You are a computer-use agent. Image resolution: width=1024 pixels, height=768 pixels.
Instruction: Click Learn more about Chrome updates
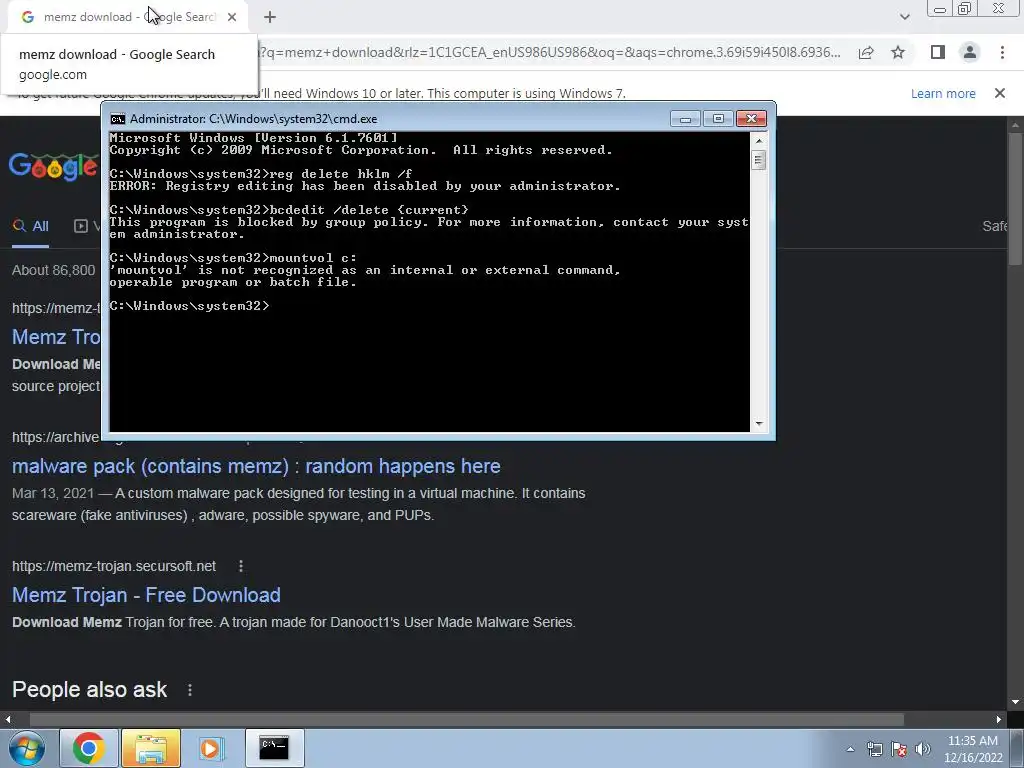tap(943, 93)
